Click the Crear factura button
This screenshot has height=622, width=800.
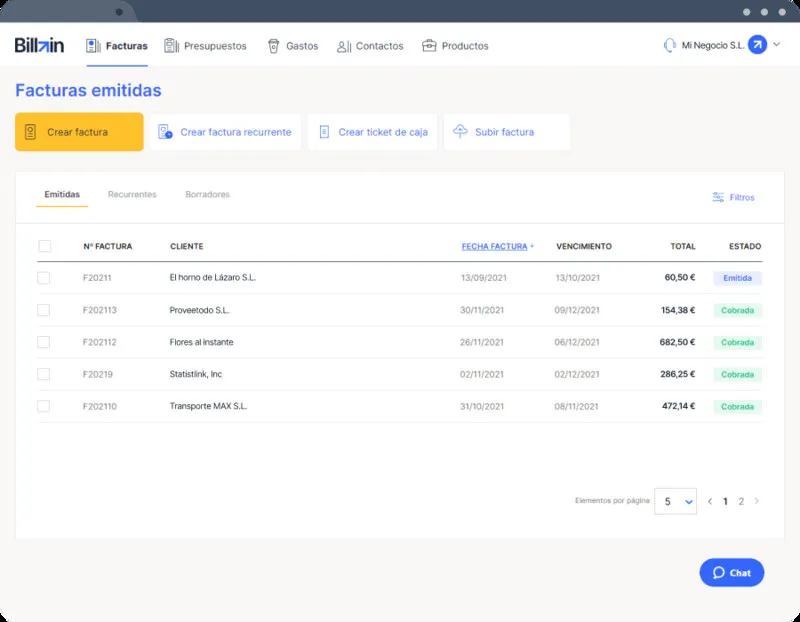click(79, 132)
